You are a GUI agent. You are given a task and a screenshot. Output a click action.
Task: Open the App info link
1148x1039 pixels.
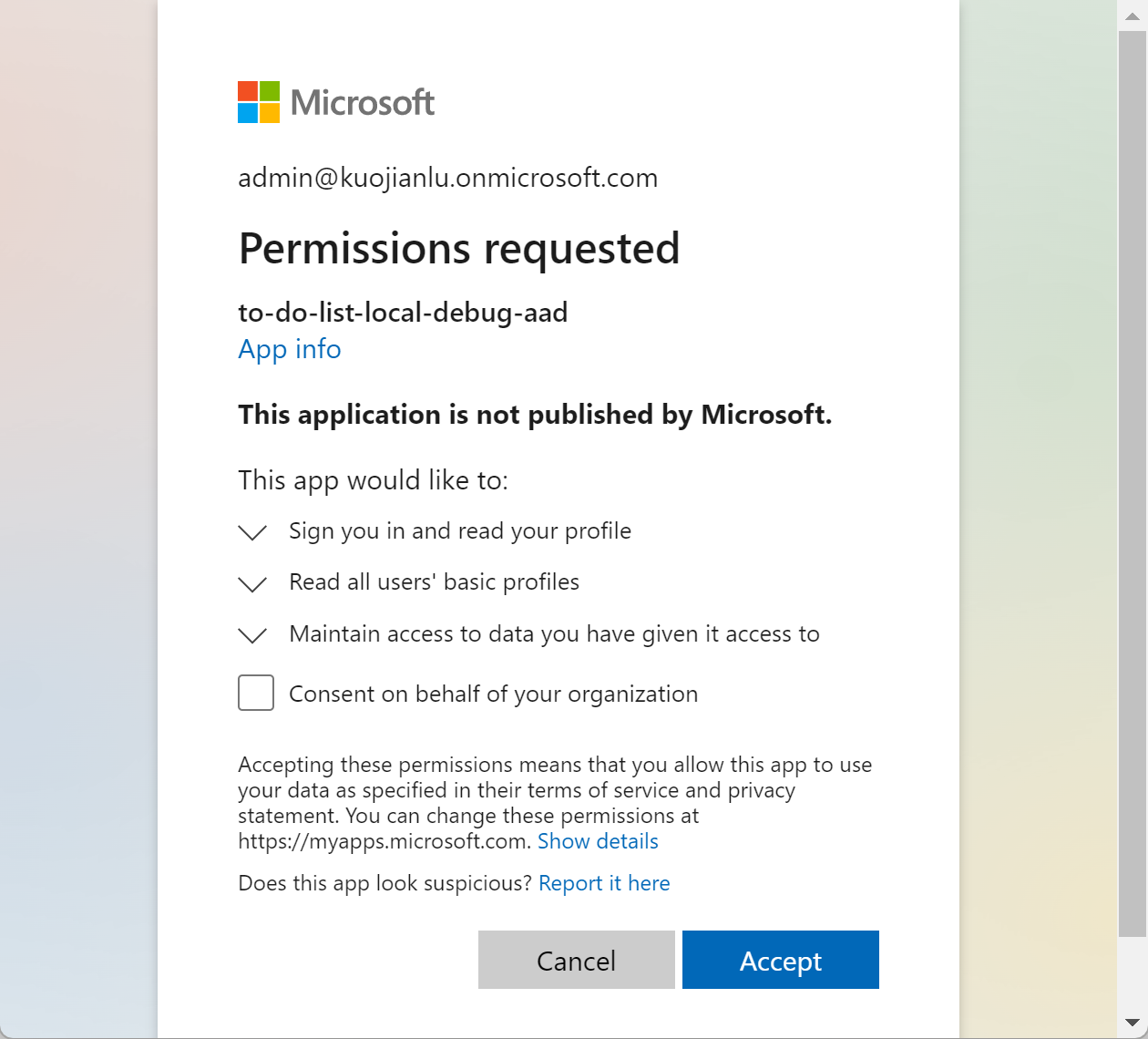(290, 349)
